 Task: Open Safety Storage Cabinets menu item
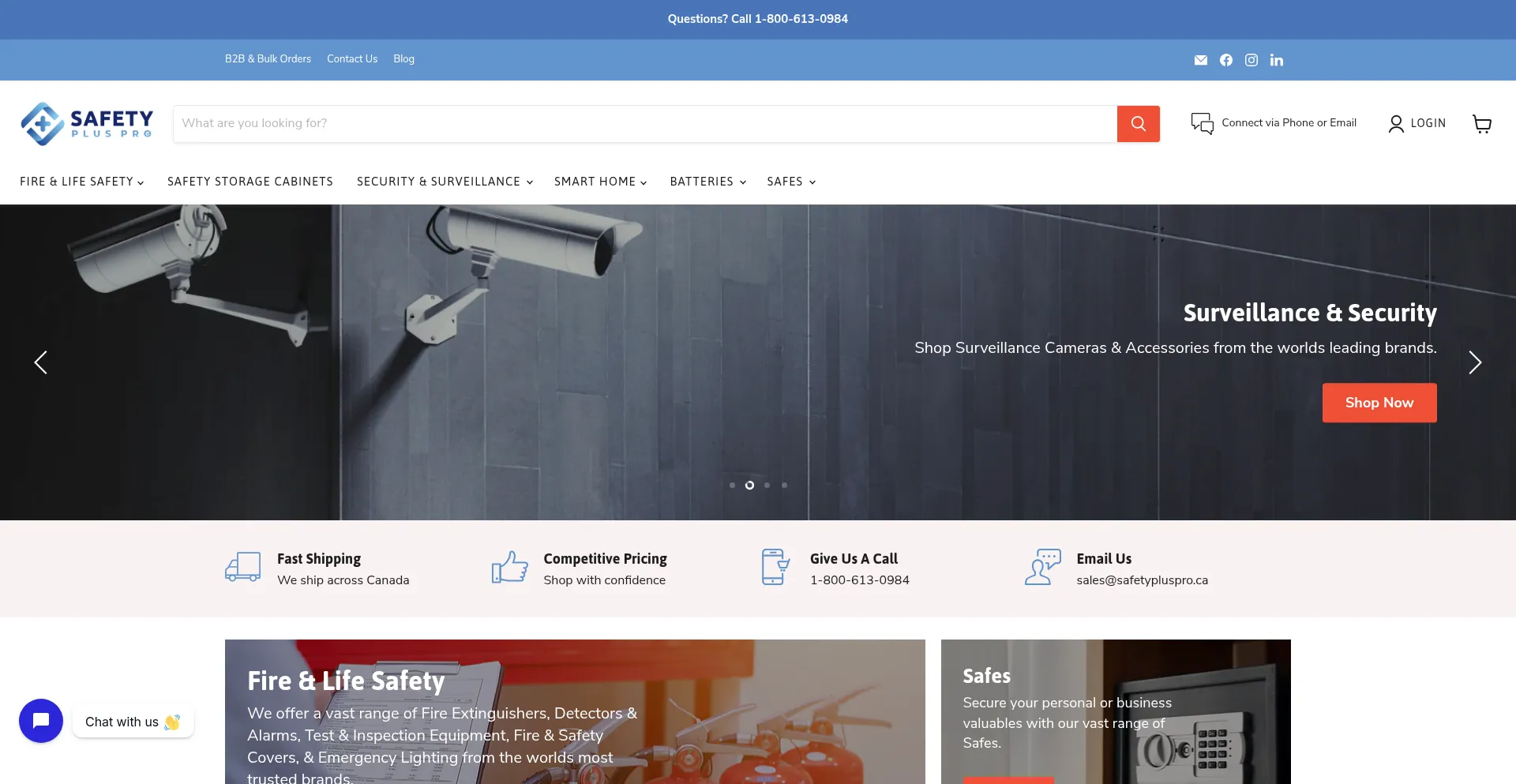click(x=250, y=182)
